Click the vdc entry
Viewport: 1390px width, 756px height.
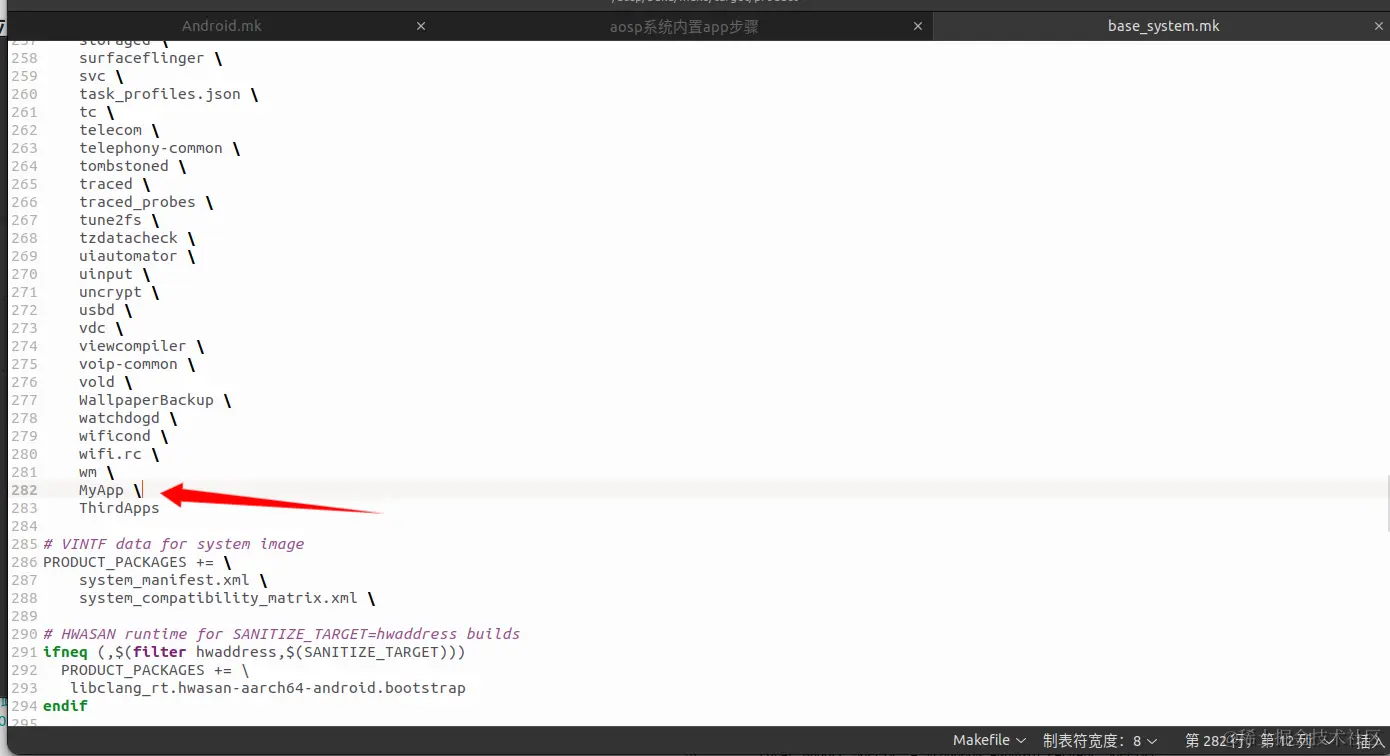coord(92,328)
